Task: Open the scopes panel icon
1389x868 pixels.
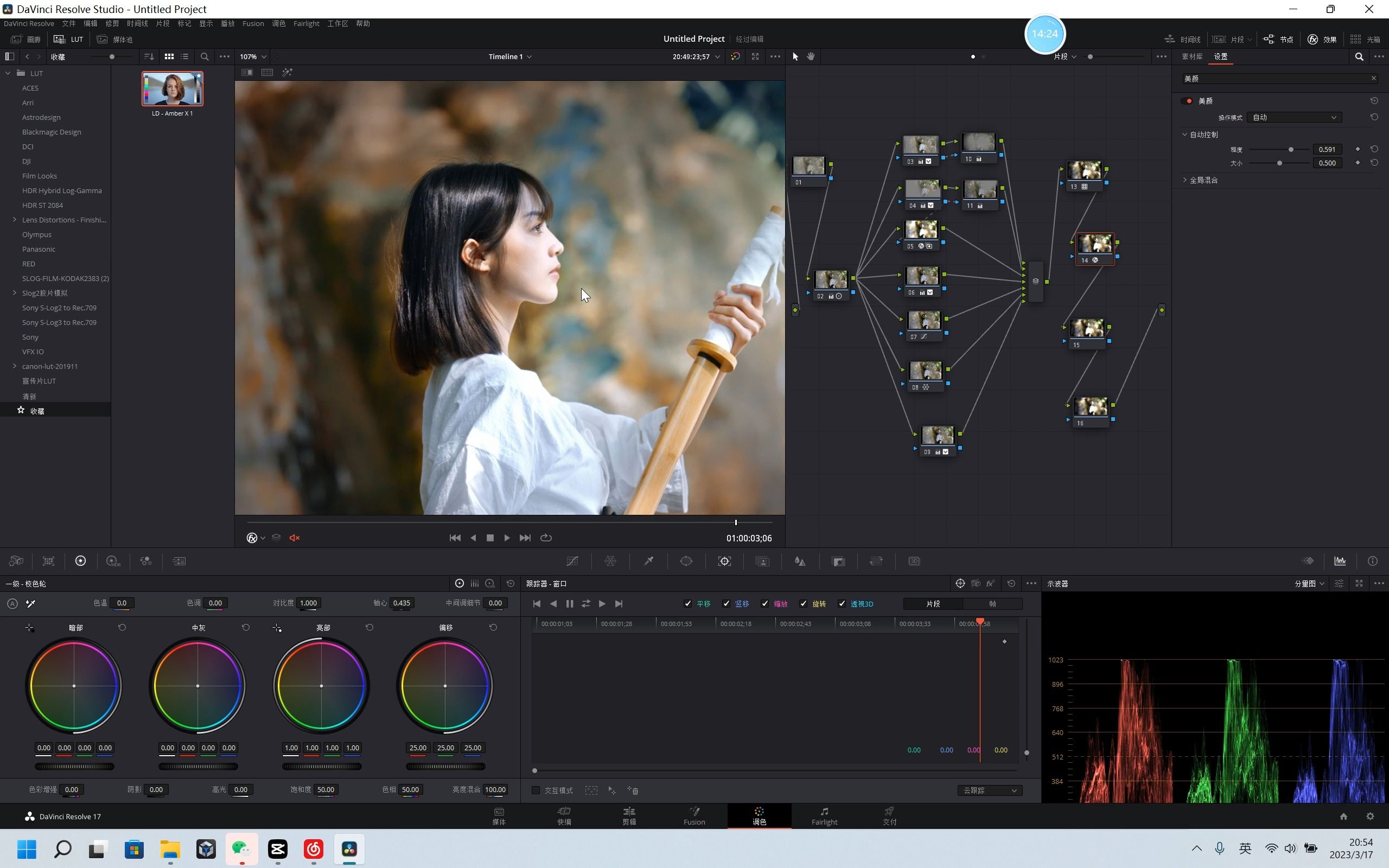Action: (1340, 561)
